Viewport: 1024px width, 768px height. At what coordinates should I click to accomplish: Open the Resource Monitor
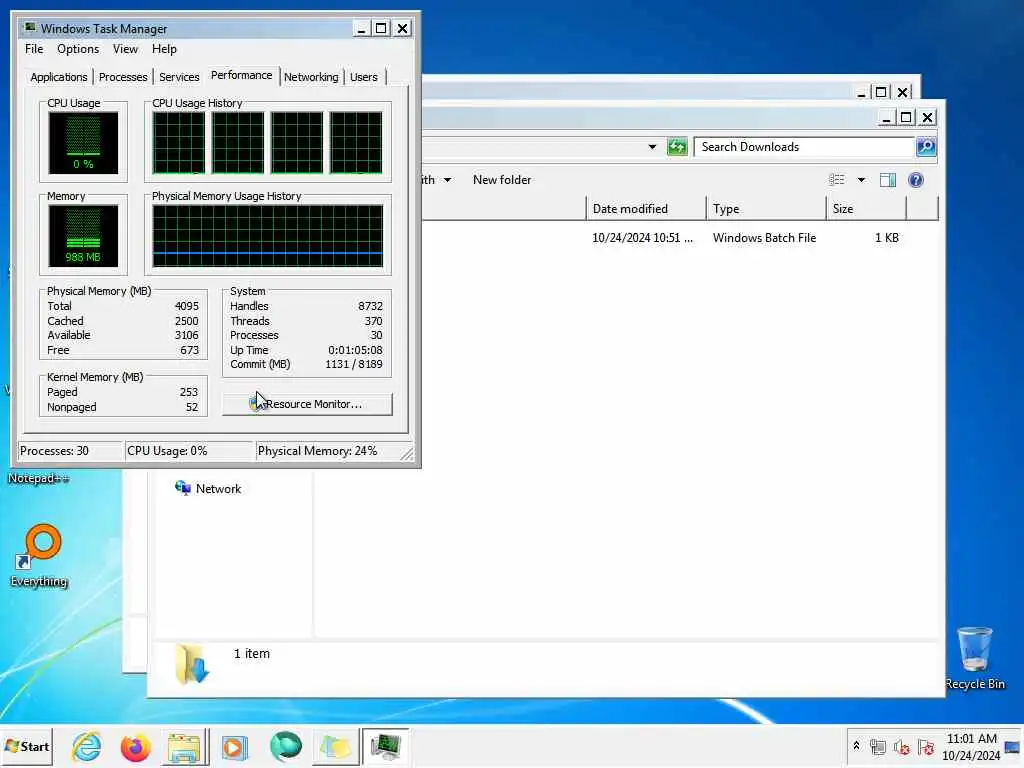(307, 404)
